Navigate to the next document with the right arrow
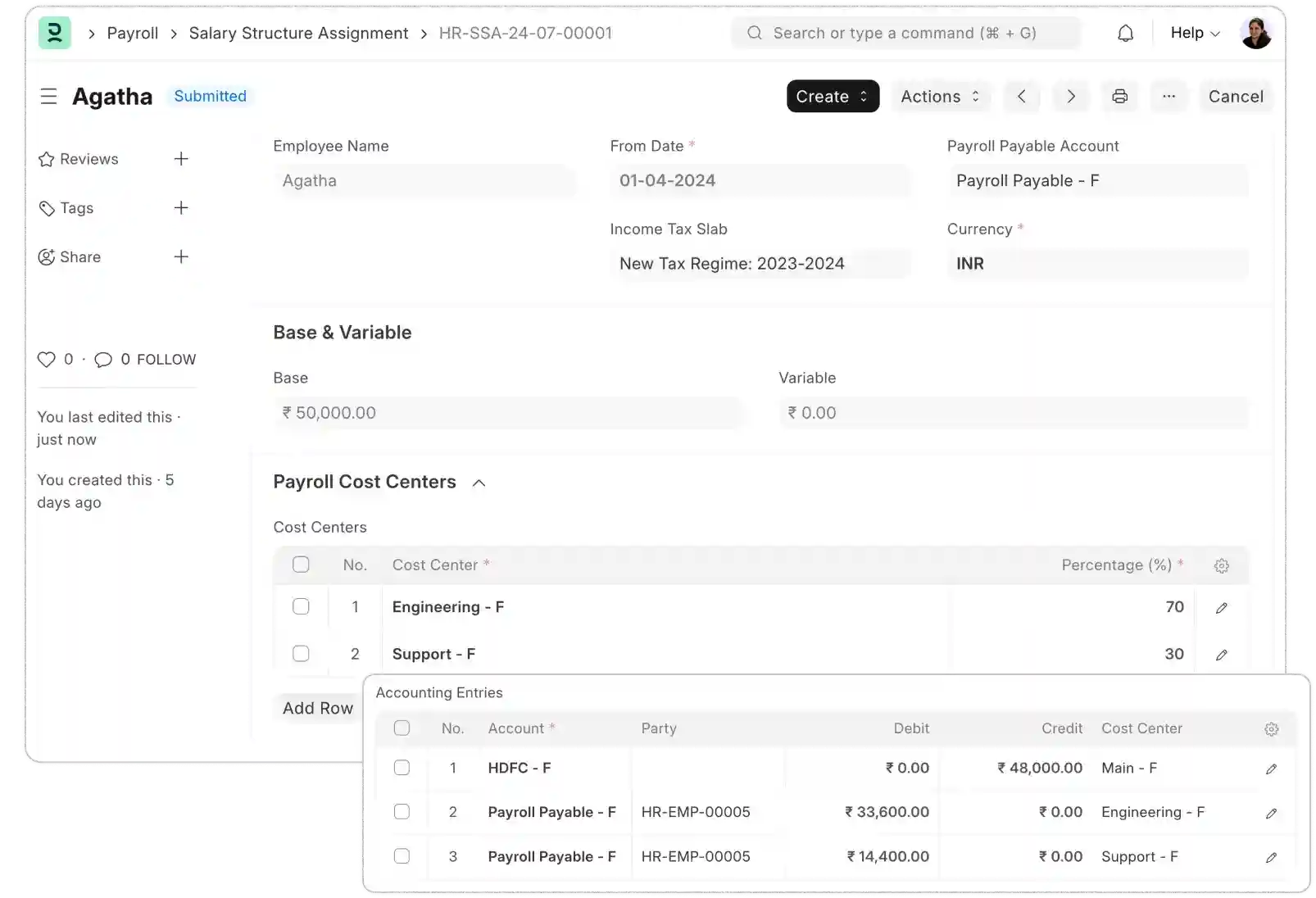 1071,96
